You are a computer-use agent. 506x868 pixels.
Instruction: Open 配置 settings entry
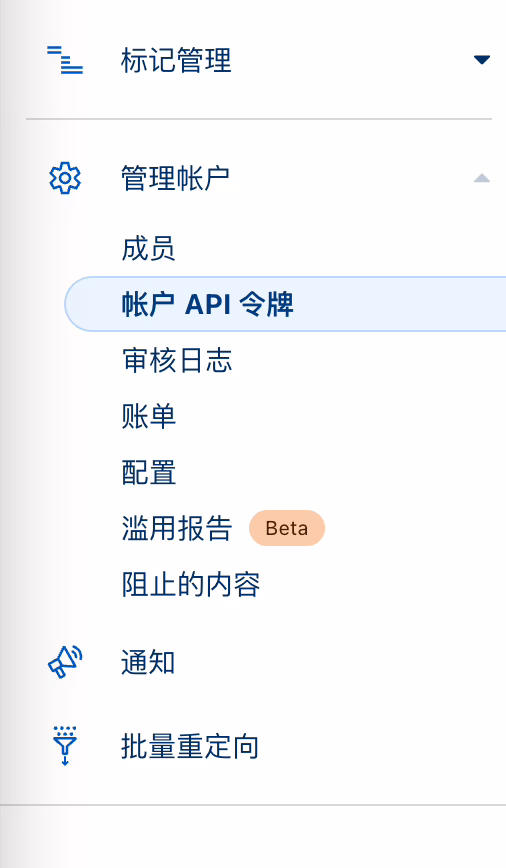[148, 472]
